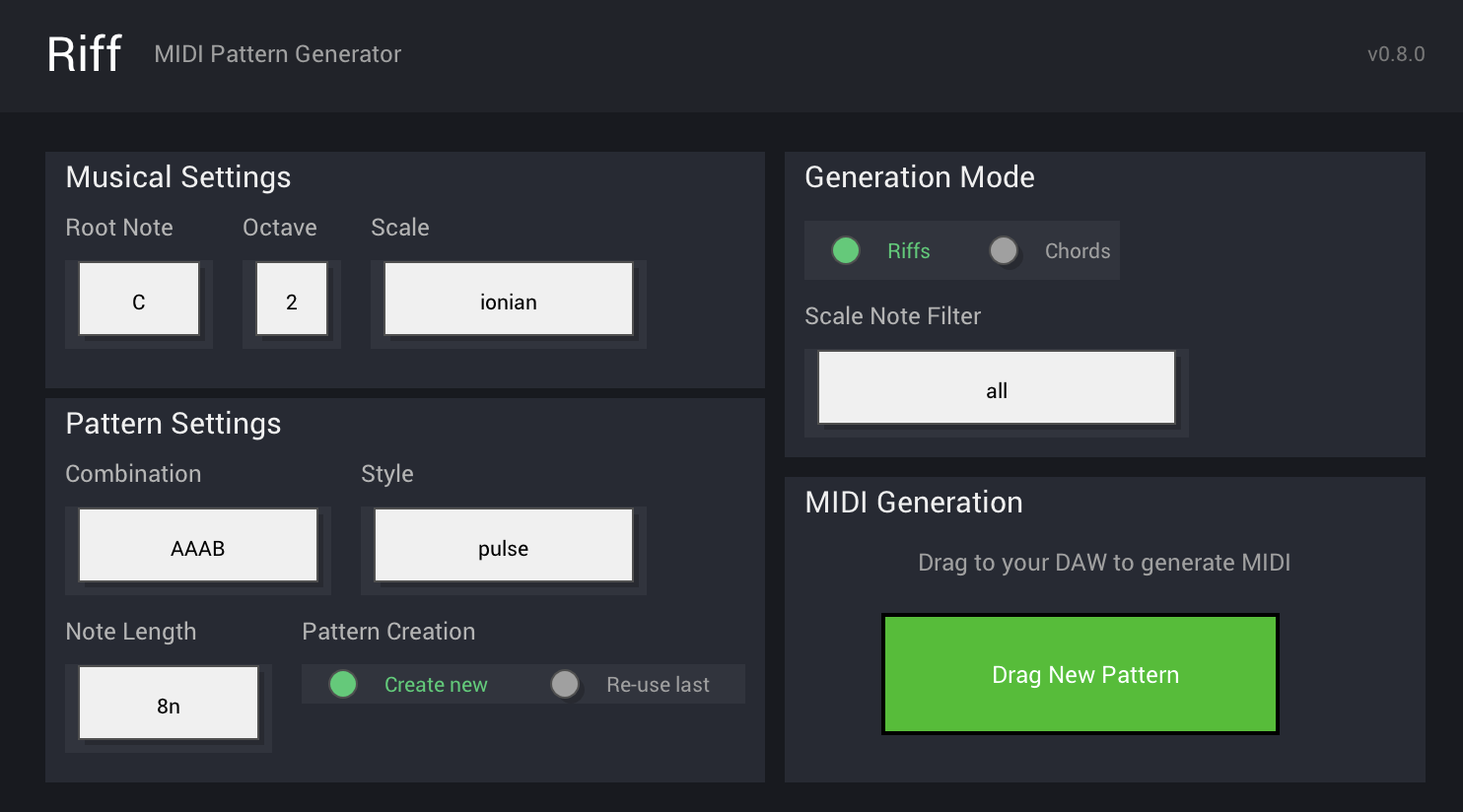Click the Combination label

133,474
